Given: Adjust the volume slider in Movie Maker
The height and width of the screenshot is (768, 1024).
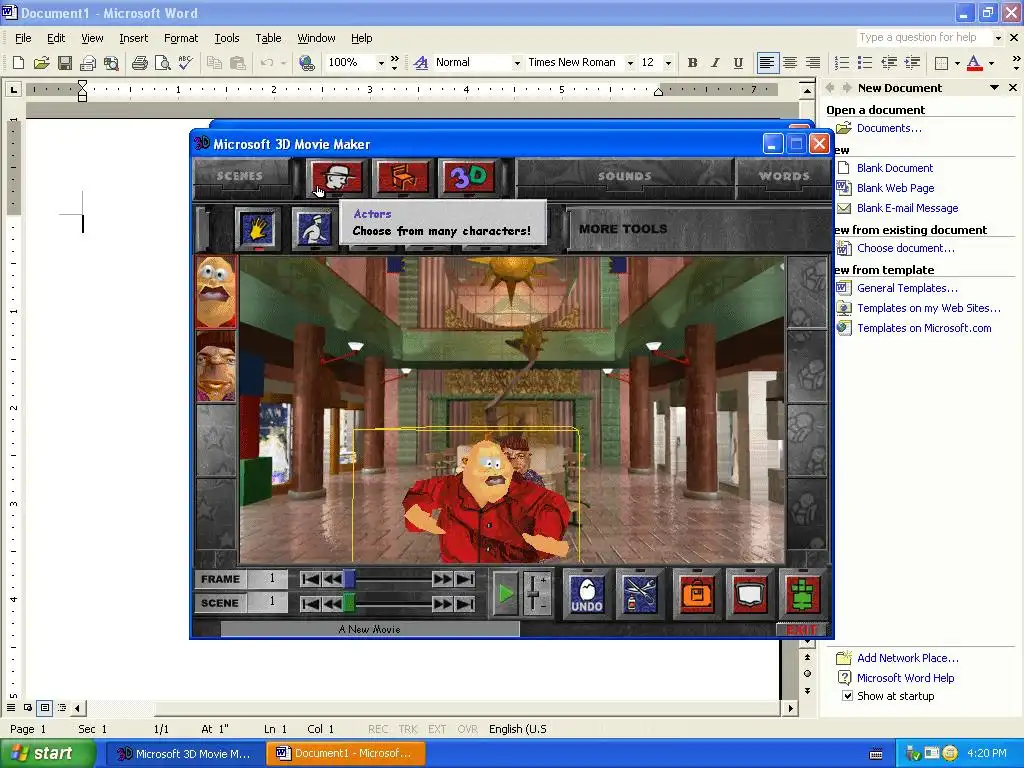Looking at the screenshot, I should point(536,594).
